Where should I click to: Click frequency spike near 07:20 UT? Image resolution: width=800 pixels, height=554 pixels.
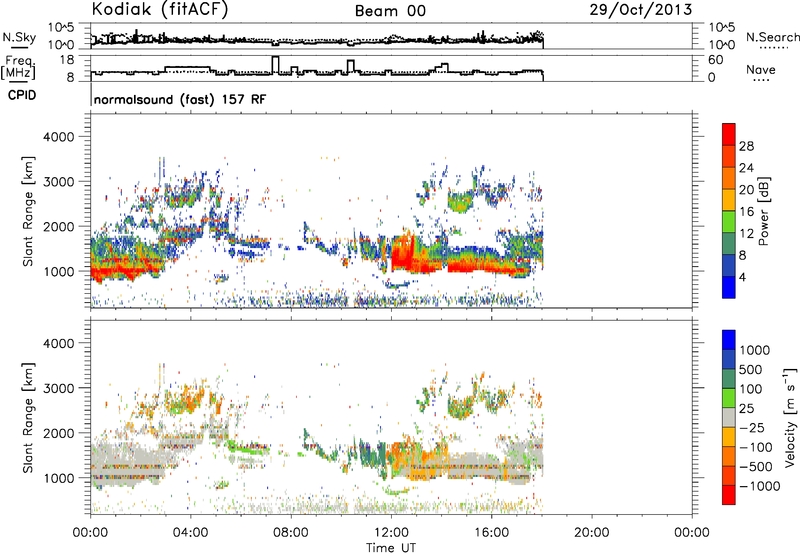(276, 64)
